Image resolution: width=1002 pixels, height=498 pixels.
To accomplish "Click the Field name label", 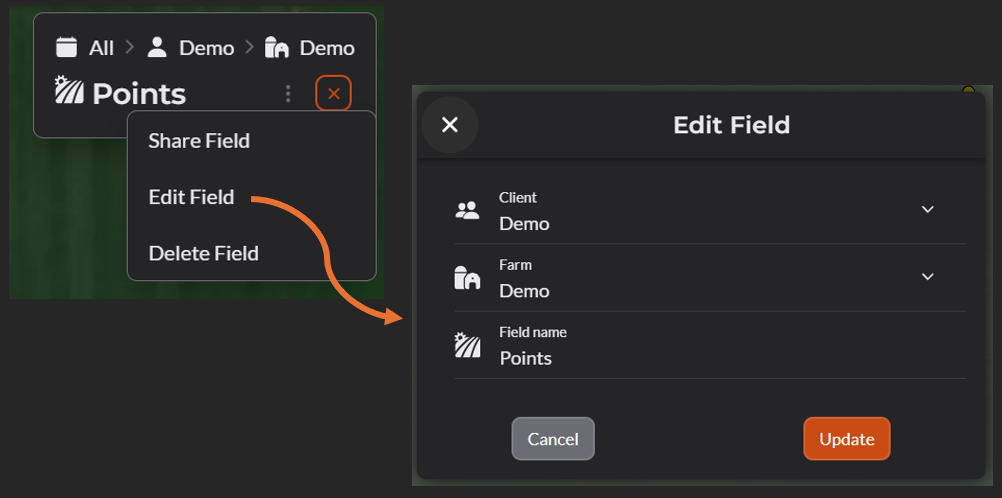I will tap(532, 332).
